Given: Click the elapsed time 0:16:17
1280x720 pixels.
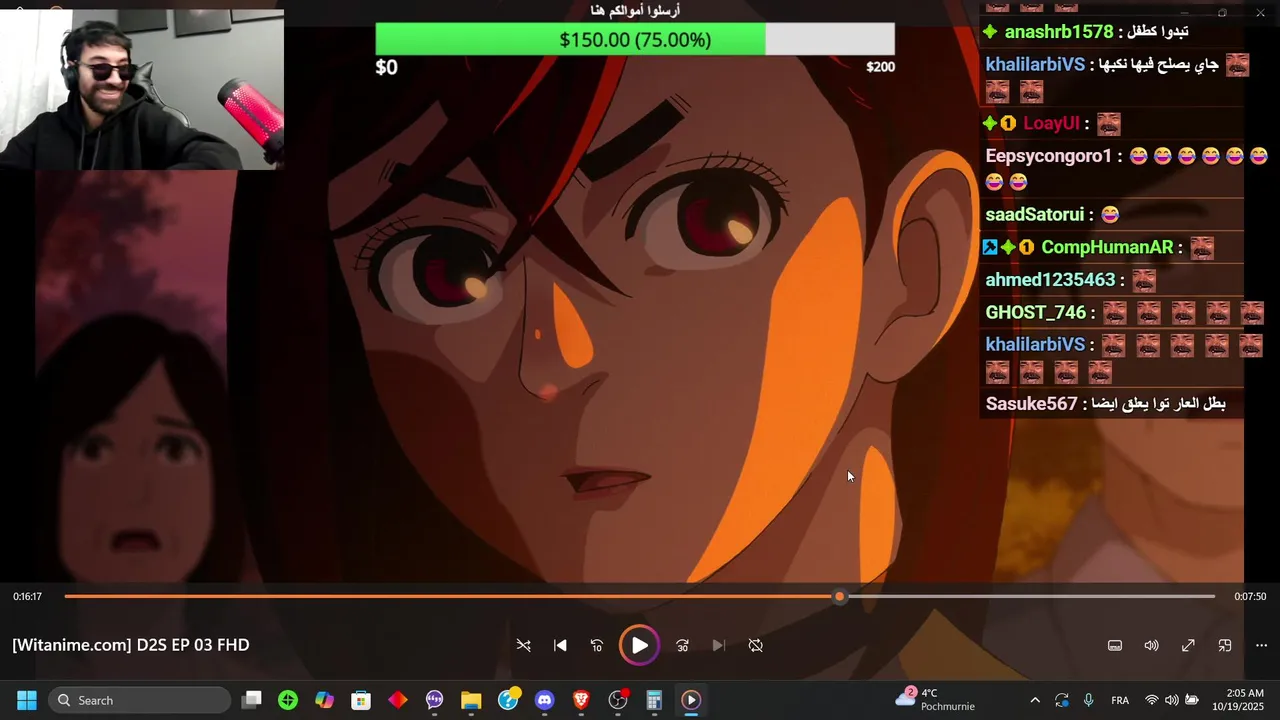Looking at the screenshot, I should click(28, 596).
